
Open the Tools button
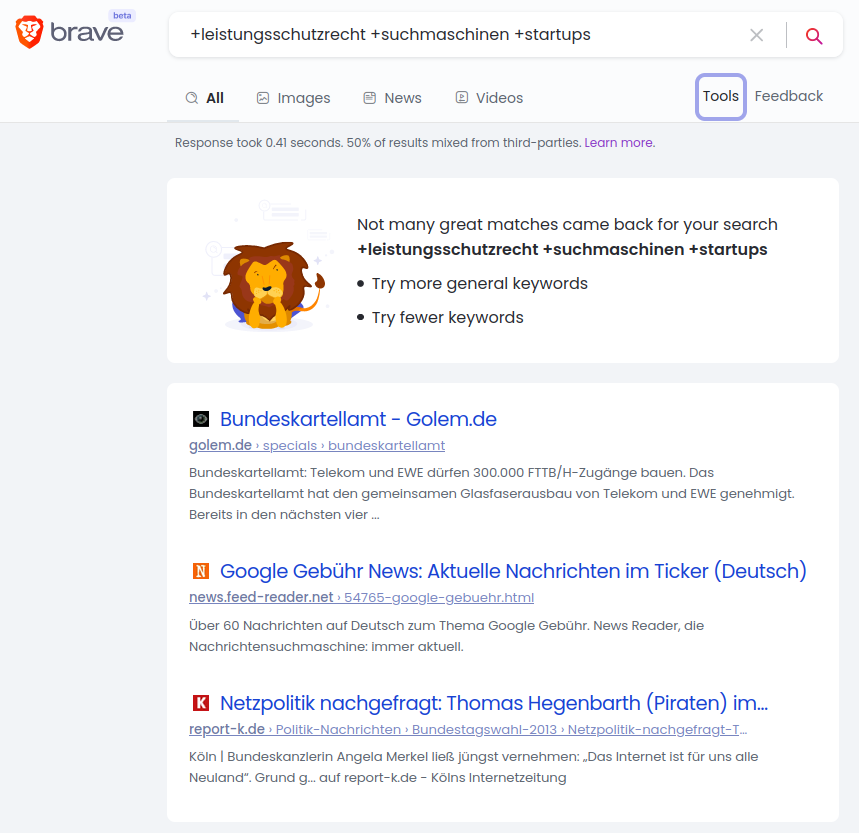[x=720, y=96]
